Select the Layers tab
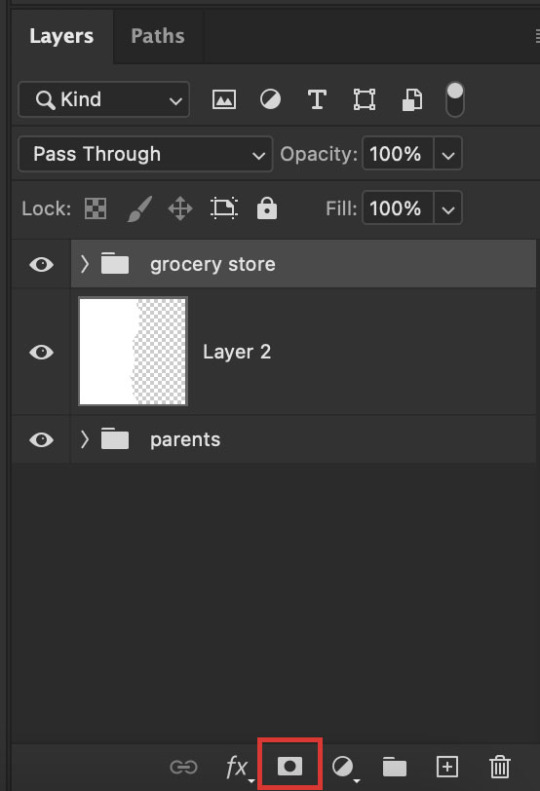Image resolution: width=540 pixels, height=791 pixels. [x=62, y=36]
